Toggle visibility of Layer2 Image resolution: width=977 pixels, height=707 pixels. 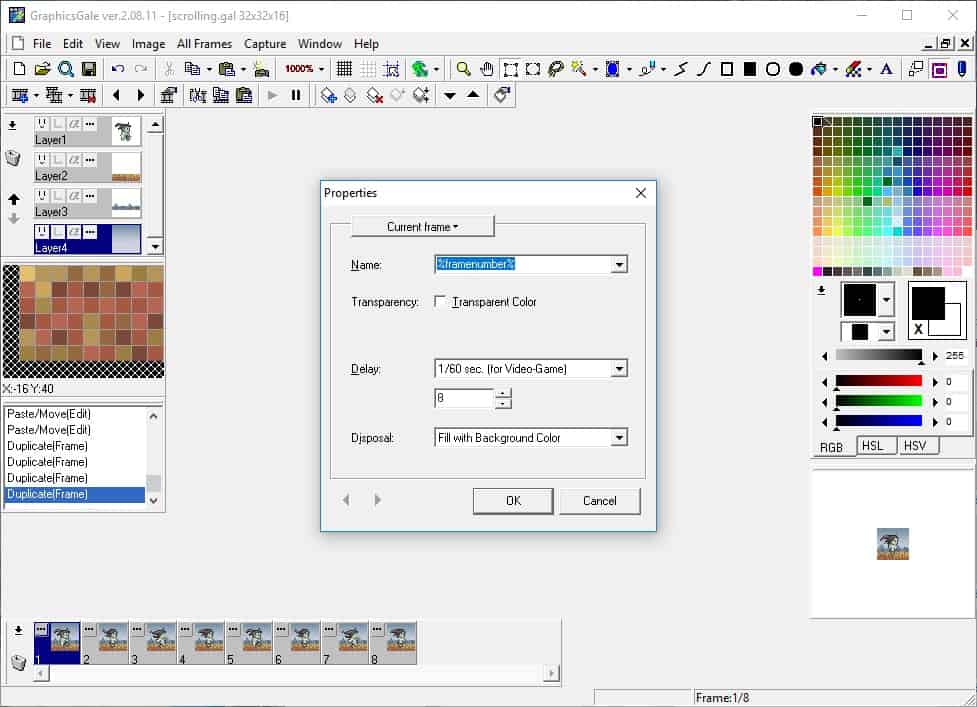(x=42, y=160)
